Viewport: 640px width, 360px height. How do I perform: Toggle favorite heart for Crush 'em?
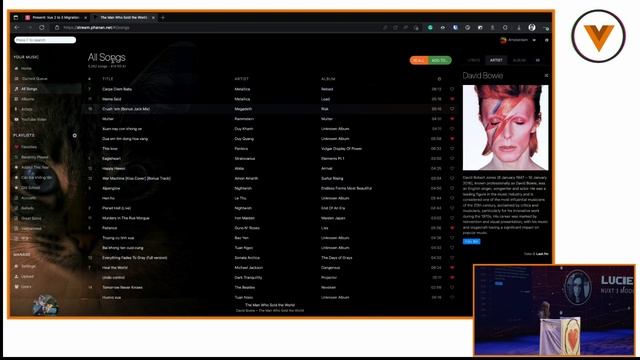(452, 109)
